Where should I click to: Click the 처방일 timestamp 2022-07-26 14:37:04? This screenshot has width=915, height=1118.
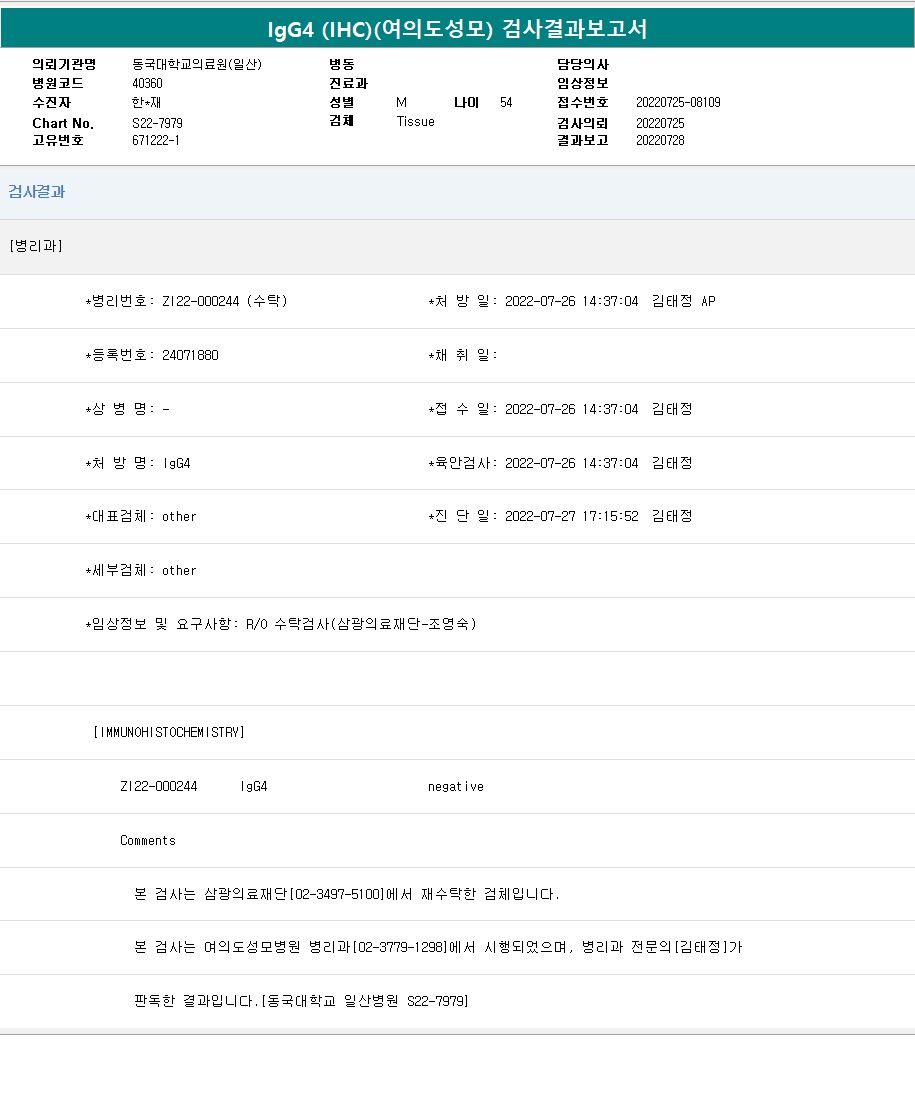click(x=572, y=301)
